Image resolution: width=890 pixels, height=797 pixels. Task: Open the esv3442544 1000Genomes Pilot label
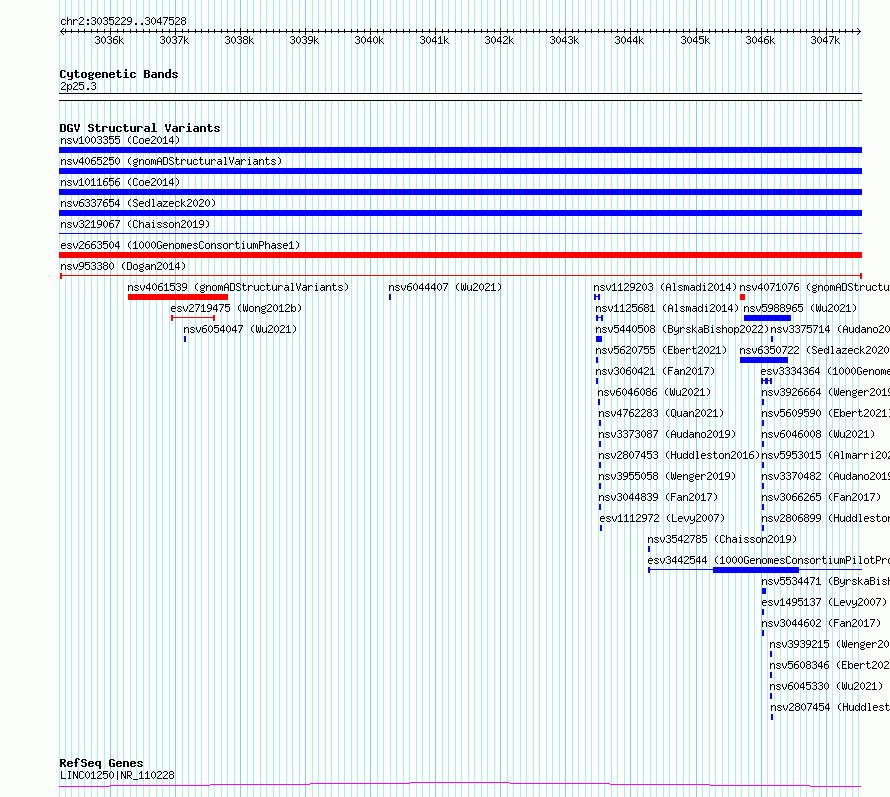click(x=769, y=560)
